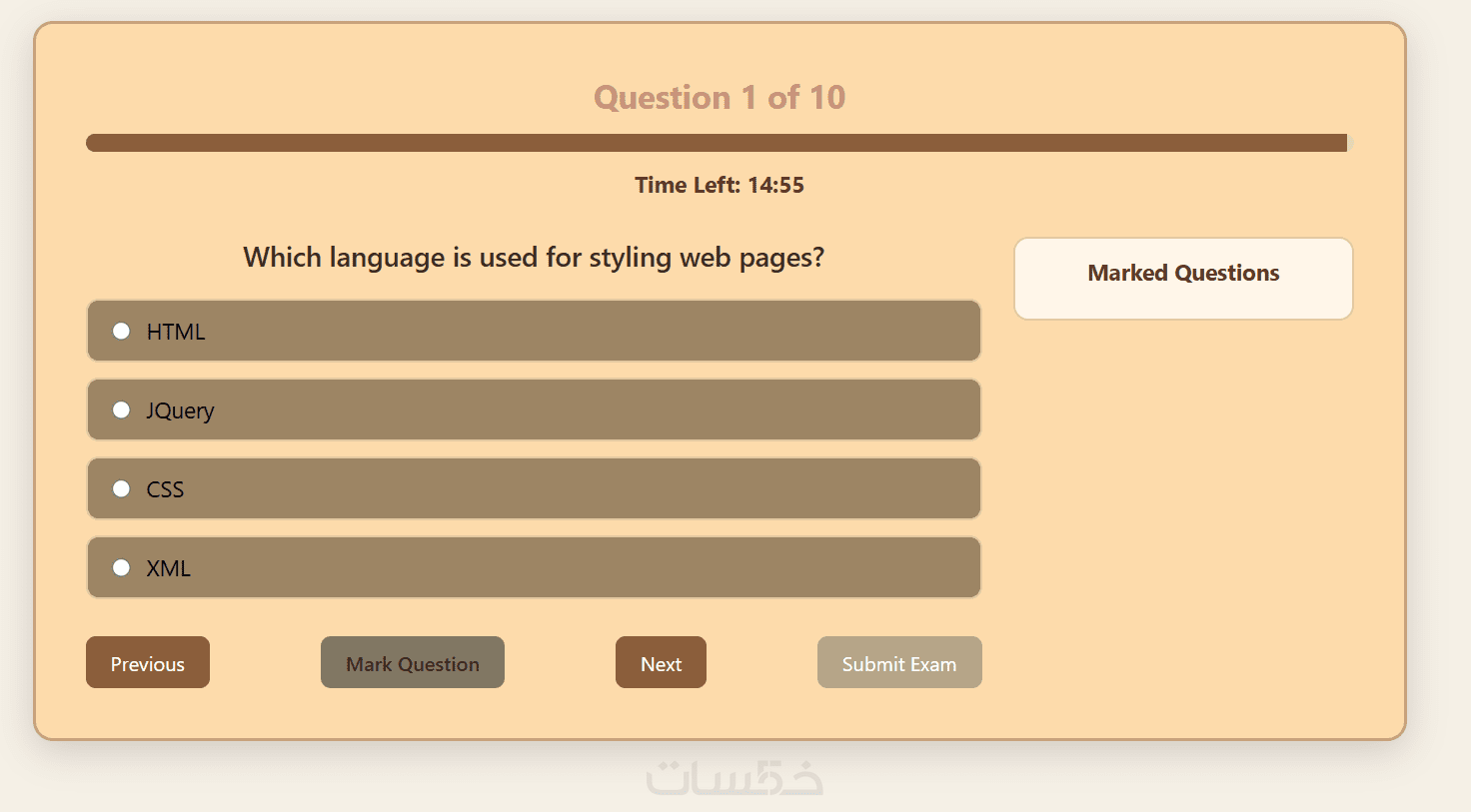
Task: Click the CSS answer label text
Action: [165, 489]
